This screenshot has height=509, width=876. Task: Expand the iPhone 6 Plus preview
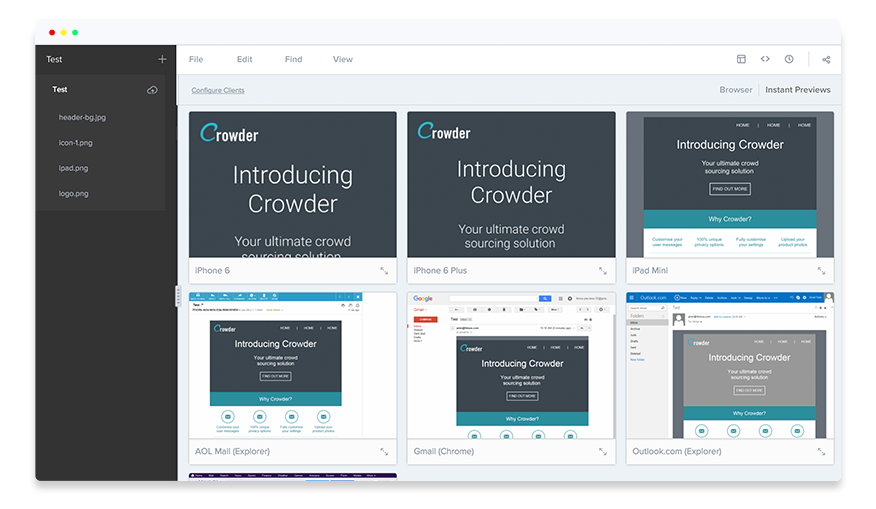[603, 271]
